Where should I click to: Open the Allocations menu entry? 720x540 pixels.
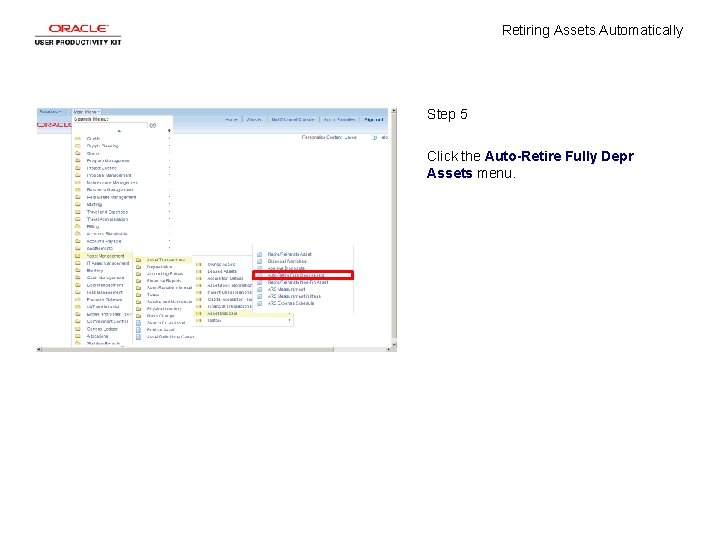tap(97, 336)
